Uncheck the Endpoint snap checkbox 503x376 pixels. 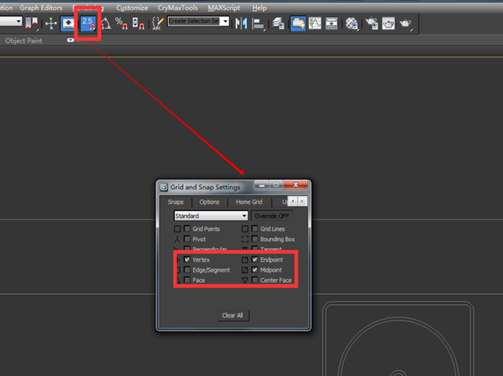[255, 259]
